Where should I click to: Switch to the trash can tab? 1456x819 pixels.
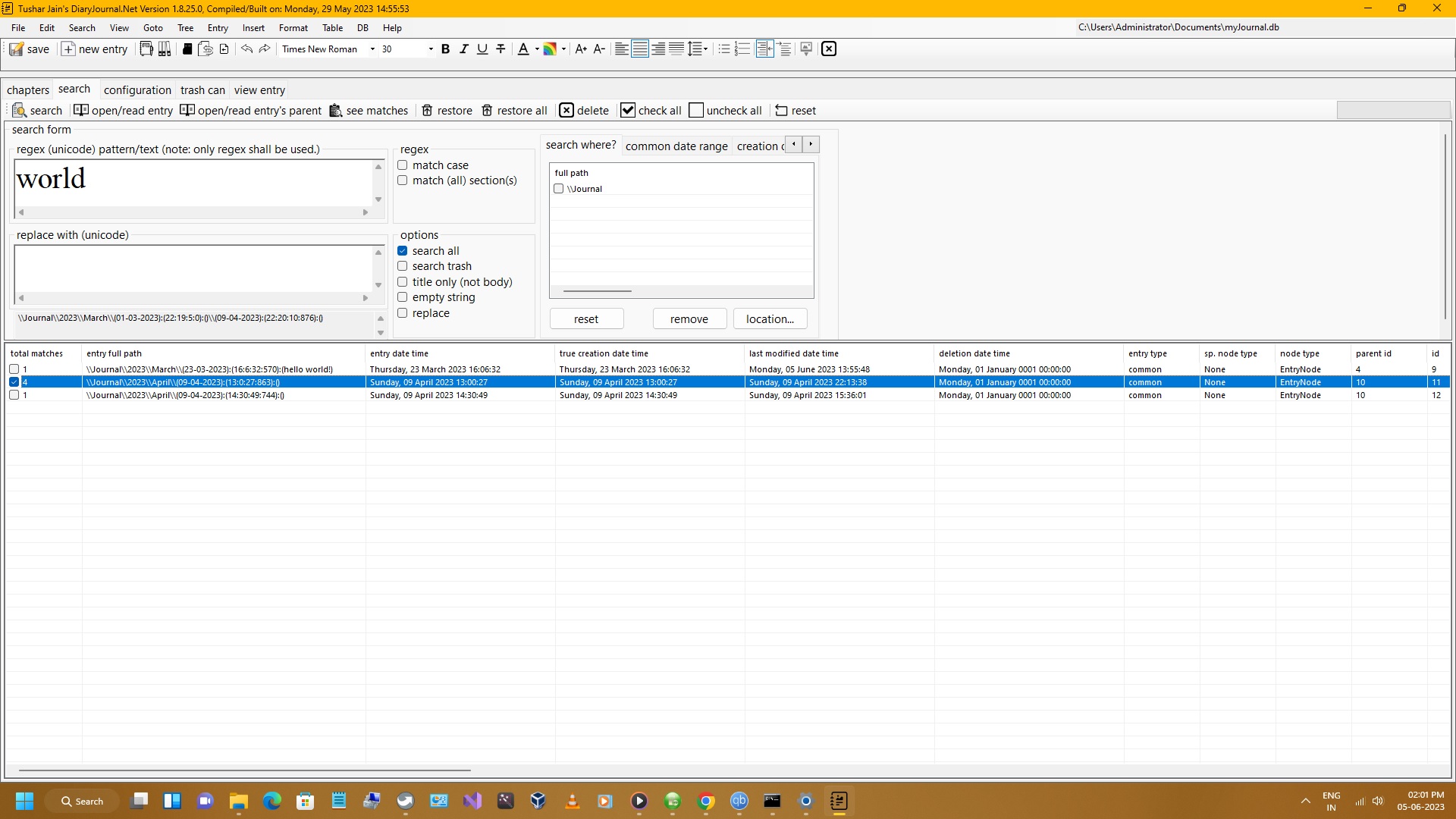202,90
